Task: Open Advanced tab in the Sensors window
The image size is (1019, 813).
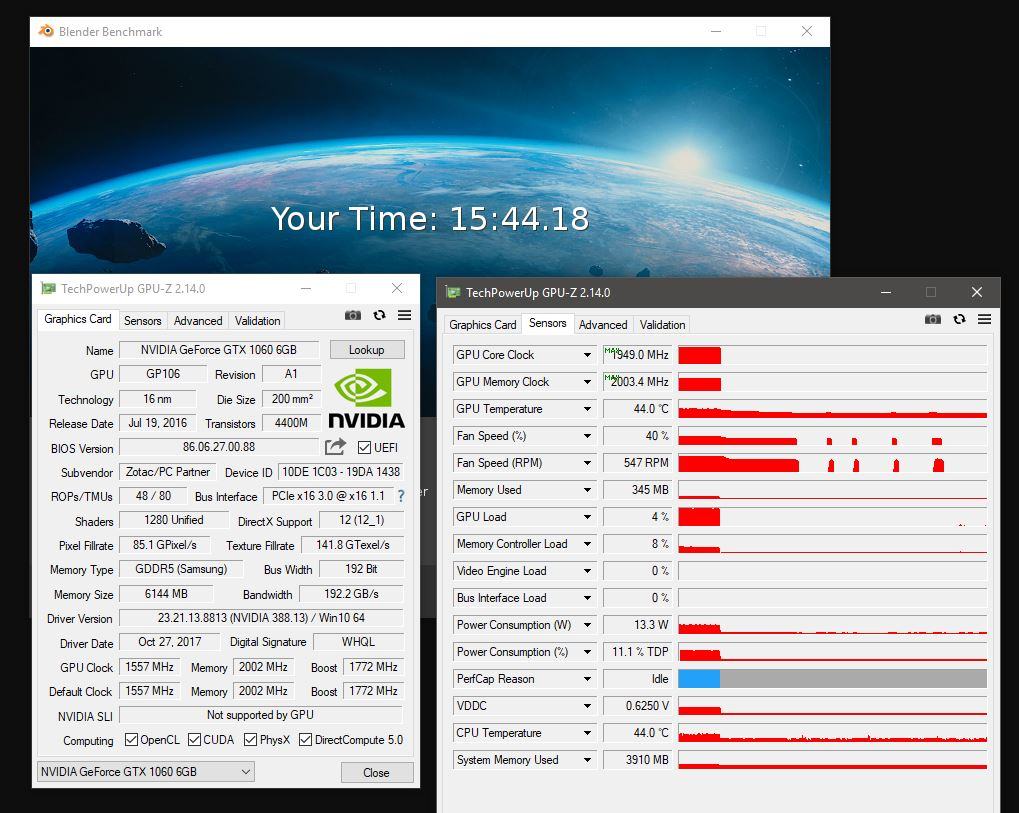Action: (x=603, y=324)
